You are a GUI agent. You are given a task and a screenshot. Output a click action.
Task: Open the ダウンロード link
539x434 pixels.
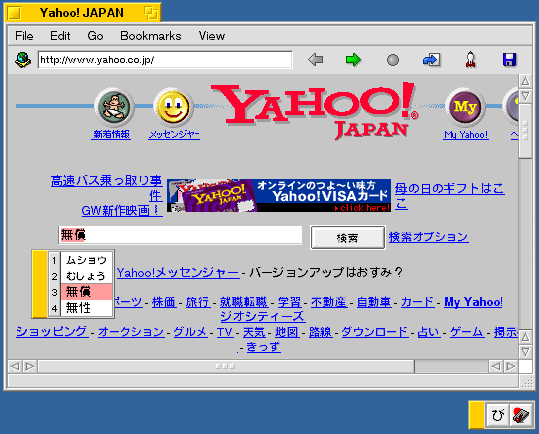[x=375, y=332]
